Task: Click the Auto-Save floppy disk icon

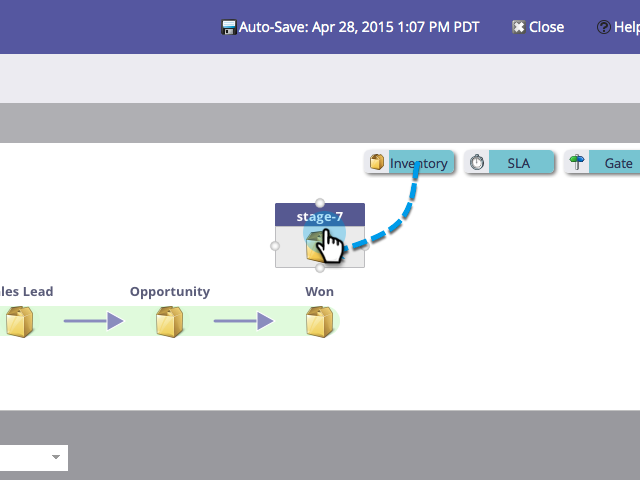Action: tap(229, 27)
